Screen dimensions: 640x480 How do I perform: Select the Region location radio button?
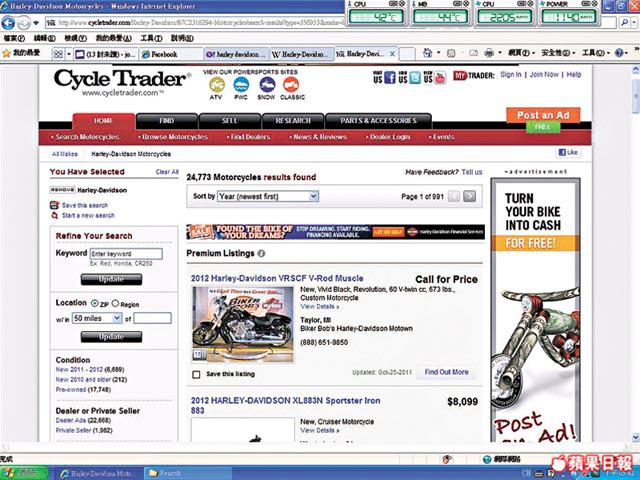[115, 304]
